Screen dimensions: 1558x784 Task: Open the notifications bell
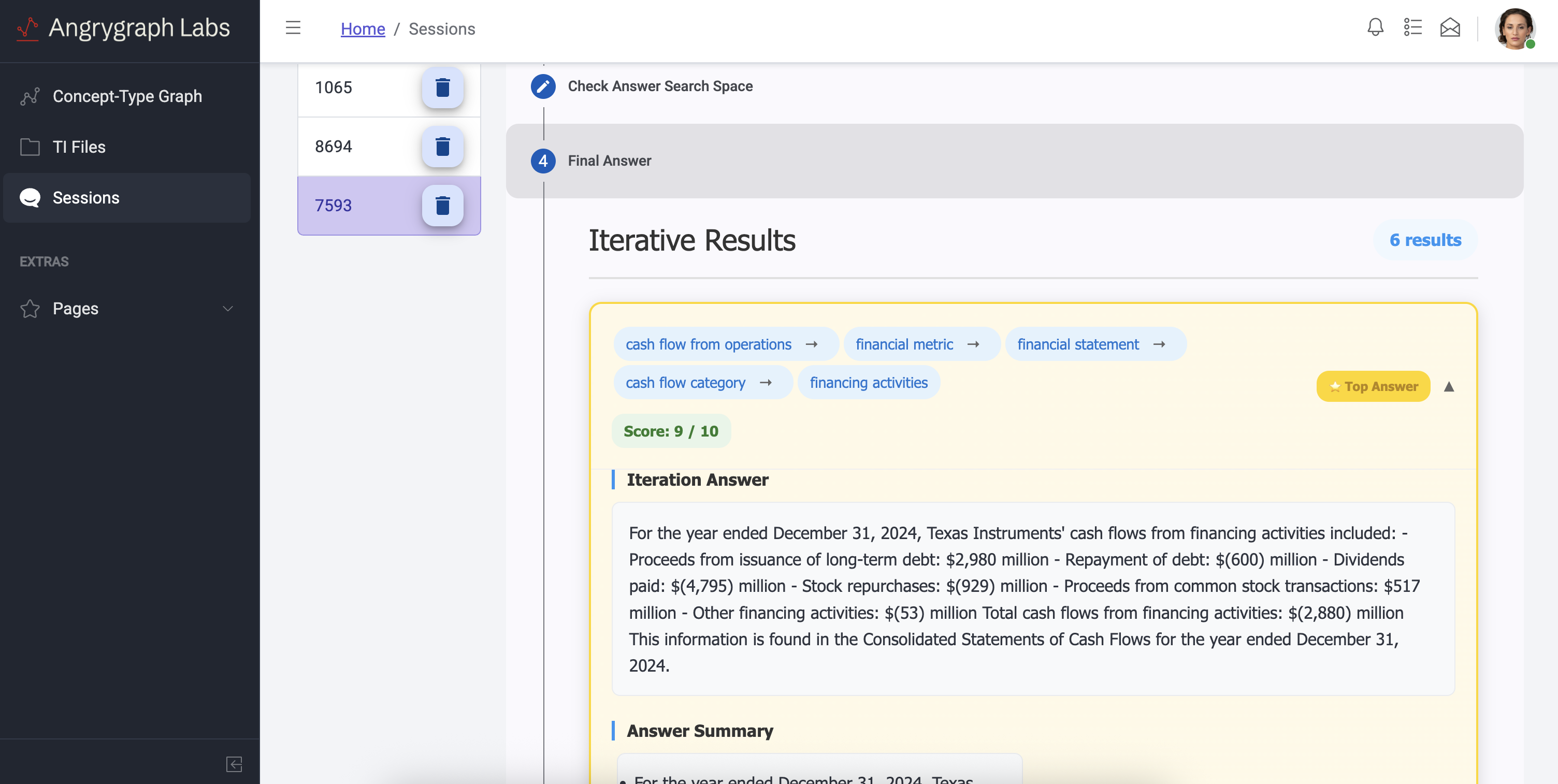[1375, 28]
